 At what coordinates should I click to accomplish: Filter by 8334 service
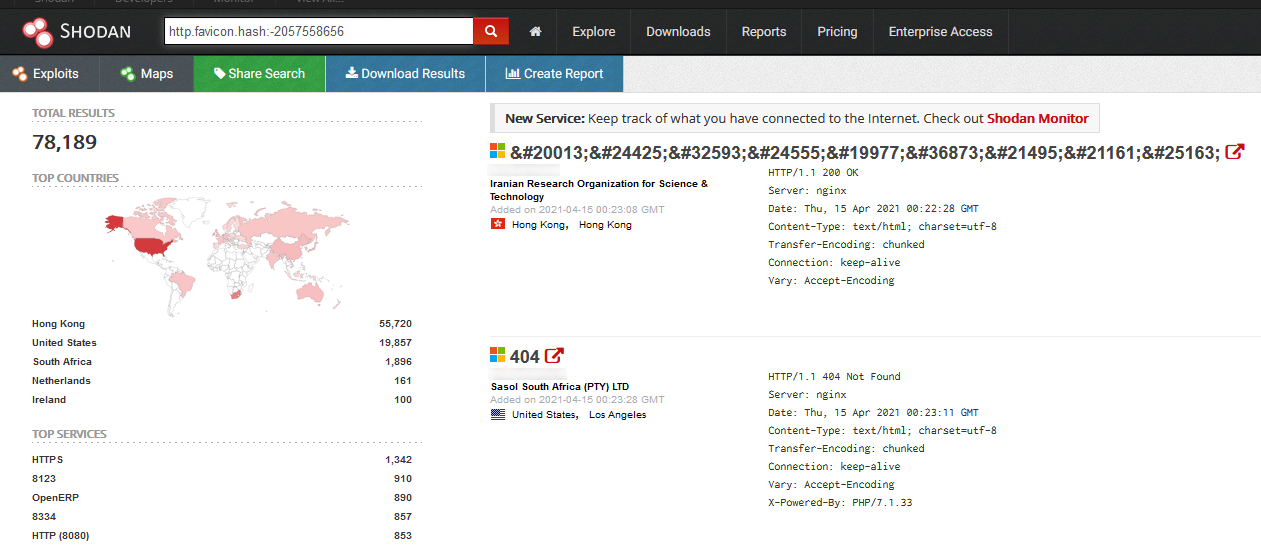tap(43, 517)
